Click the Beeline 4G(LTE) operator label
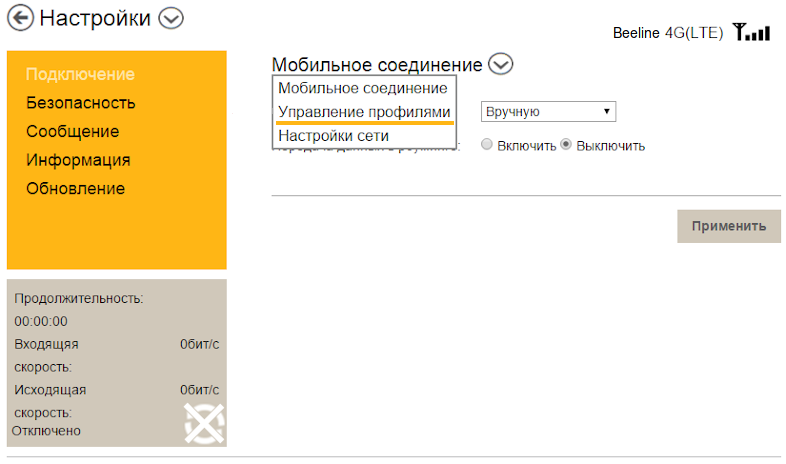This screenshot has width=786, height=464. 667,33
